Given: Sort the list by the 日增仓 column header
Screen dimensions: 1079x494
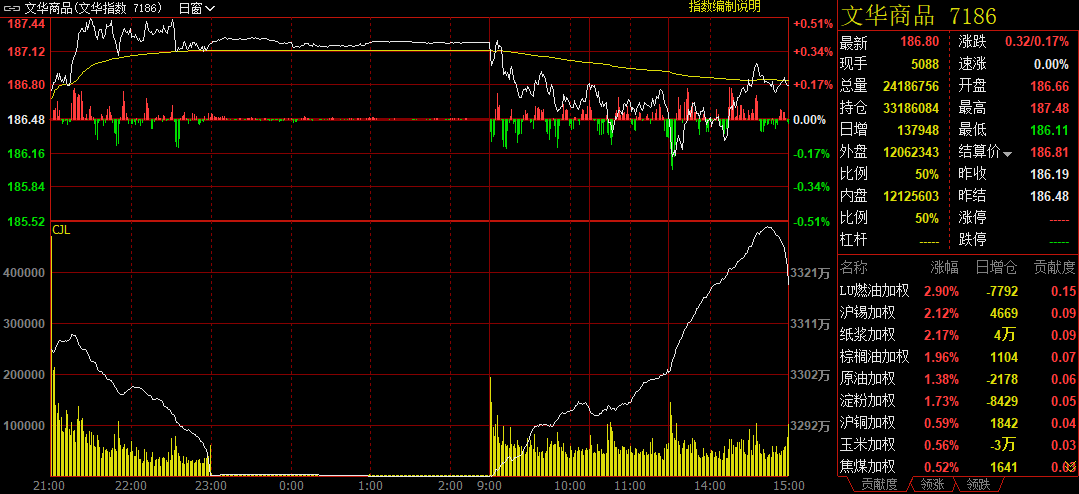Looking at the screenshot, I should click(x=996, y=267).
